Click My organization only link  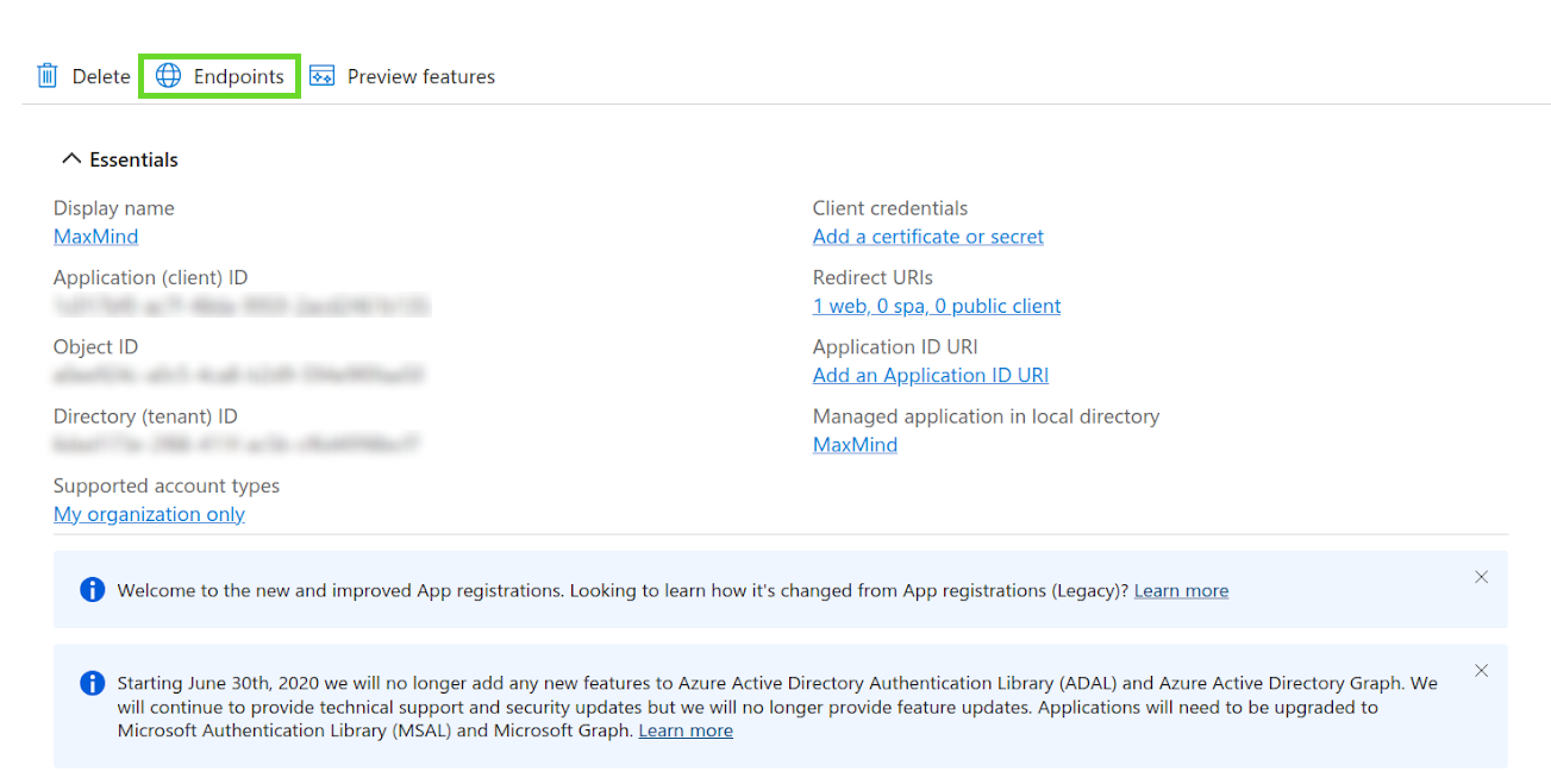(x=149, y=514)
